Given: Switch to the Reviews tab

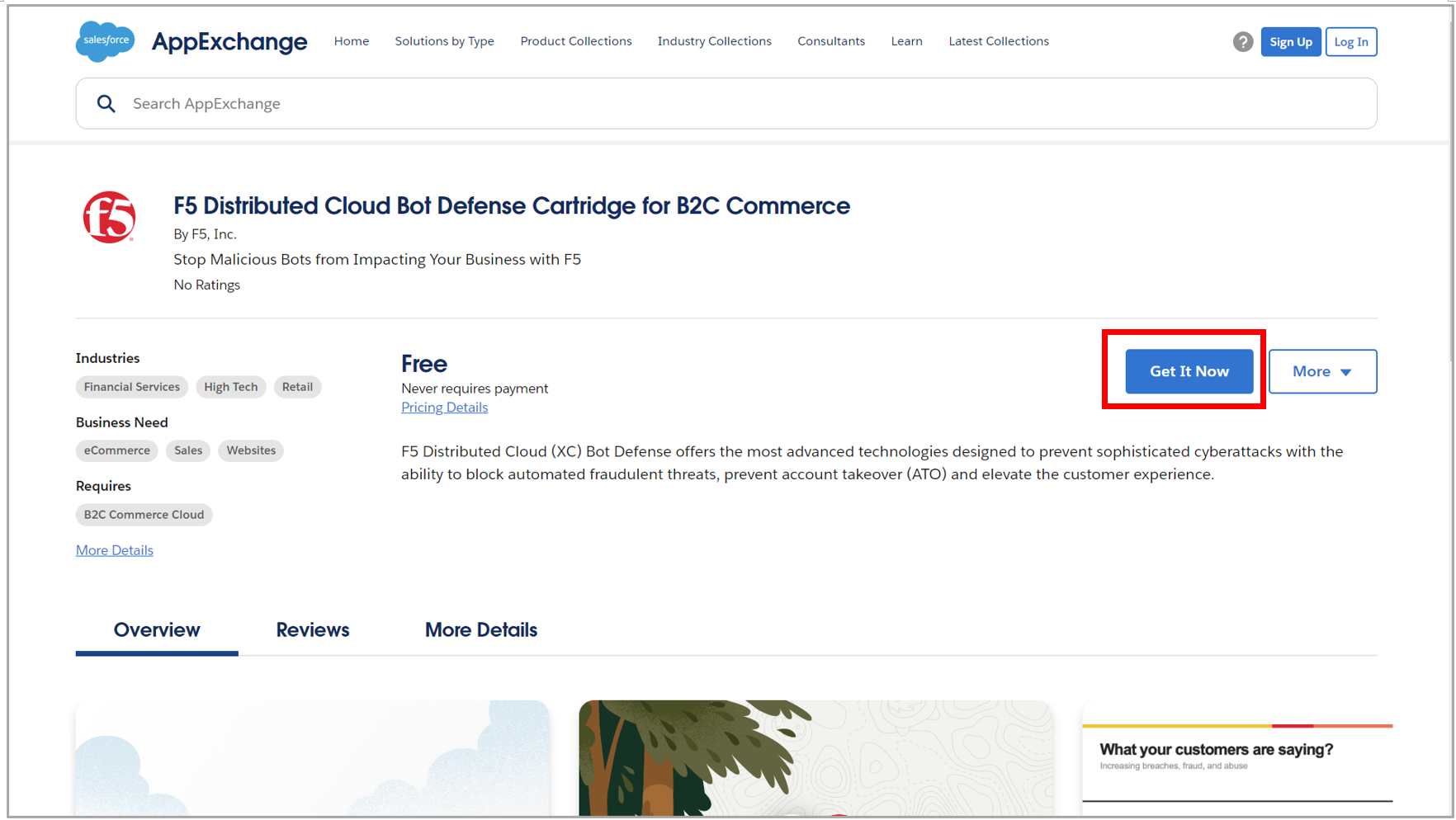Looking at the screenshot, I should 312,629.
